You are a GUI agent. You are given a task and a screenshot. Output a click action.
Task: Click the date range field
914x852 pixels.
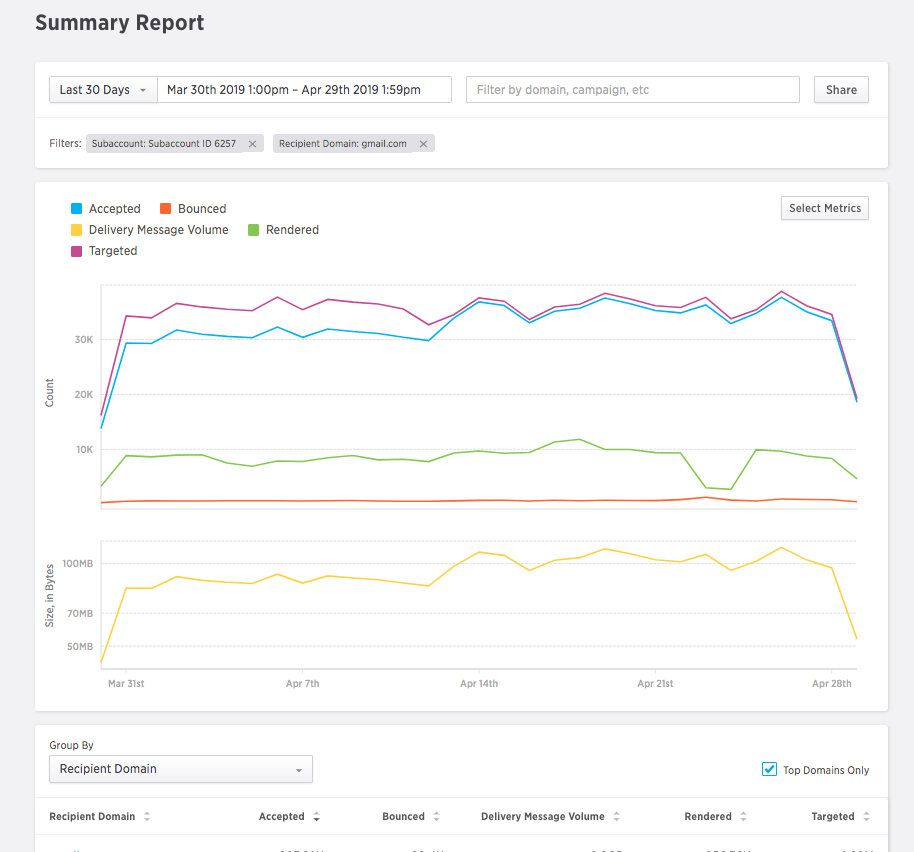[x=304, y=90]
